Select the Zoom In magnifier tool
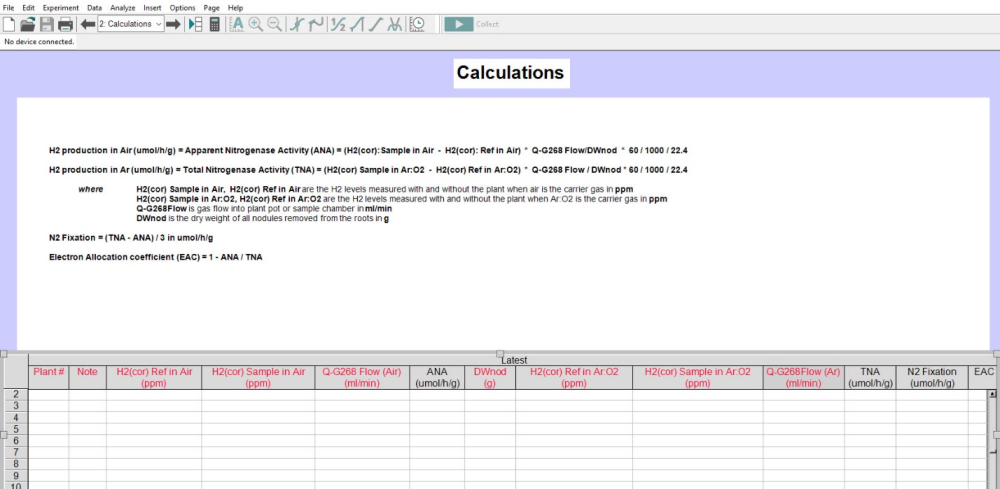The height and width of the screenshot is (489, 1000). coord(256,24)
